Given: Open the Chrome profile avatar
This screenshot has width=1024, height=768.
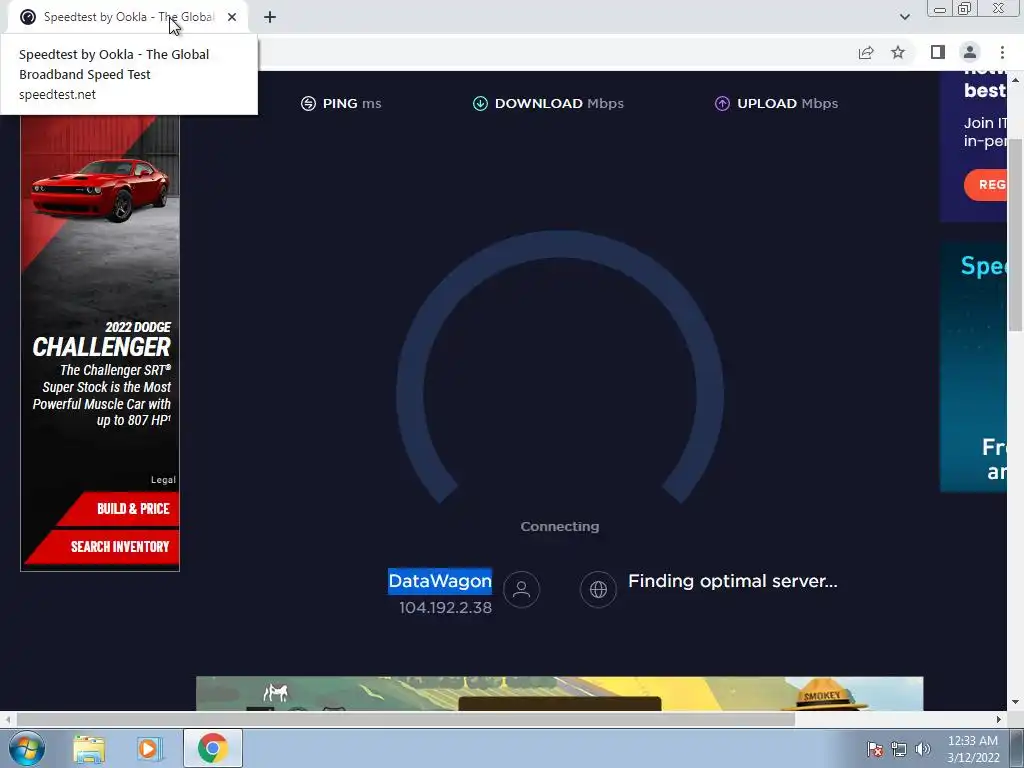Looking at the screenshot, I should (x=970, y=52).
